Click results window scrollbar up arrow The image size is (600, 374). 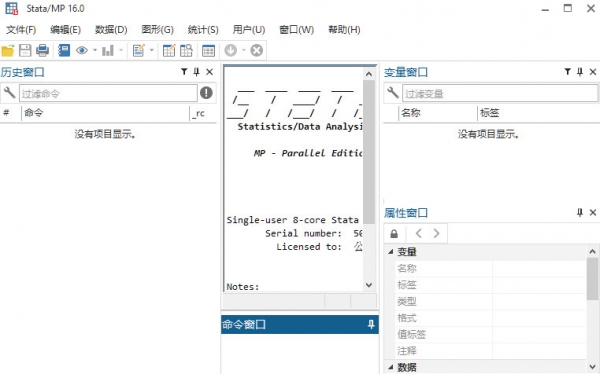369,74
